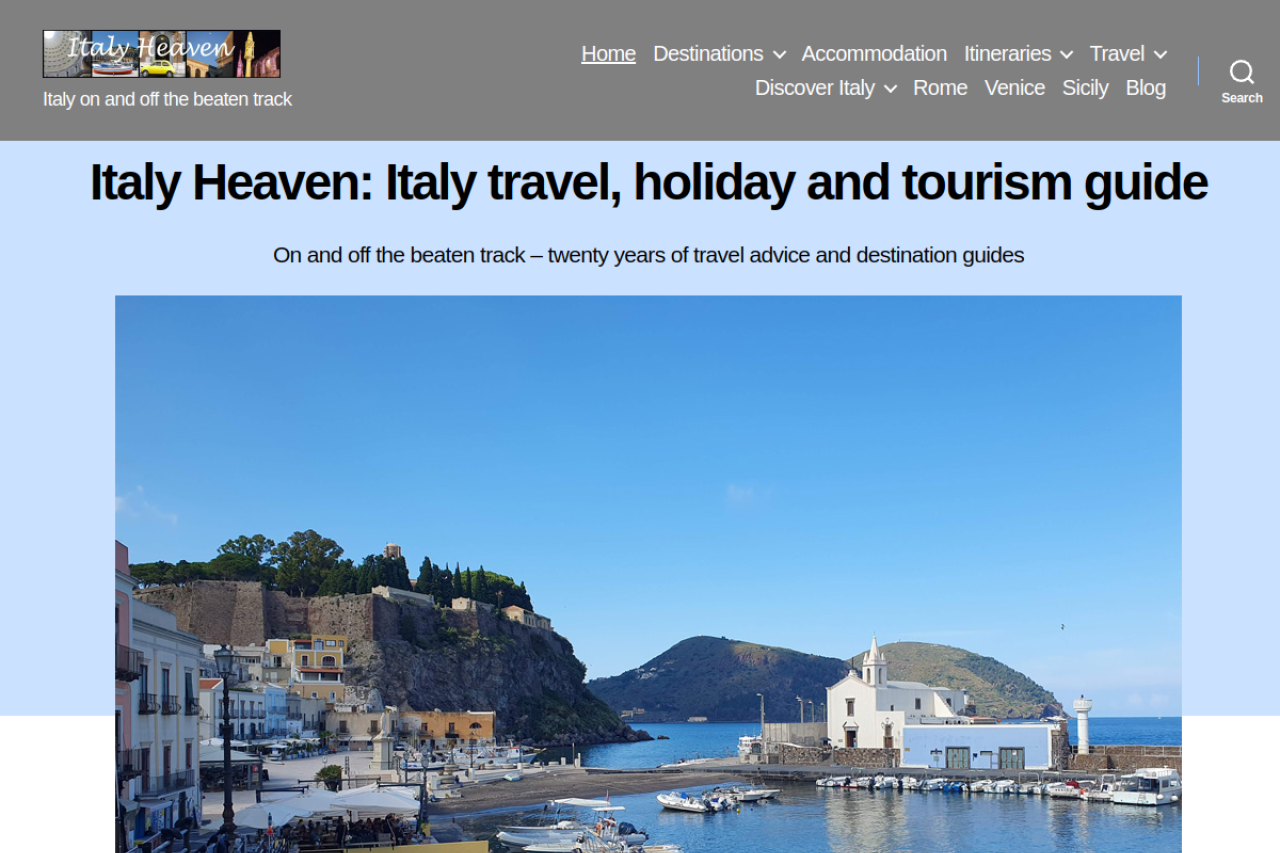Select the Itineraries menu label

[x=1007, y=54]
